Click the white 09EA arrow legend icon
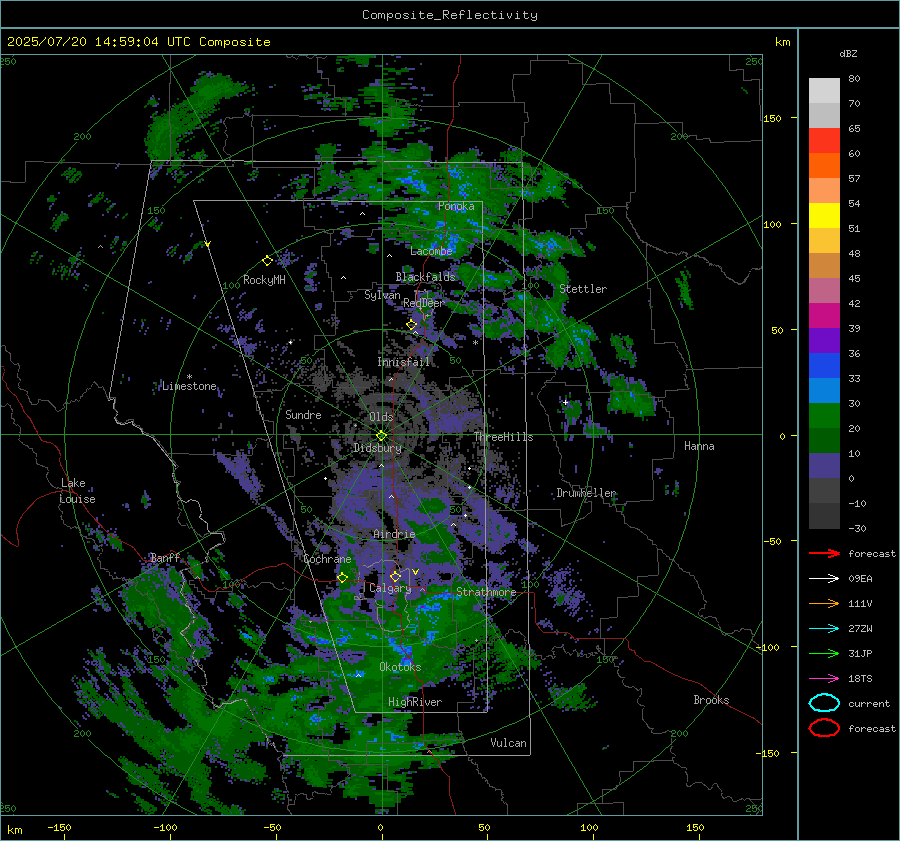Image resolution: width=900 pixels, height=841 pixels. tap(824, 579)
